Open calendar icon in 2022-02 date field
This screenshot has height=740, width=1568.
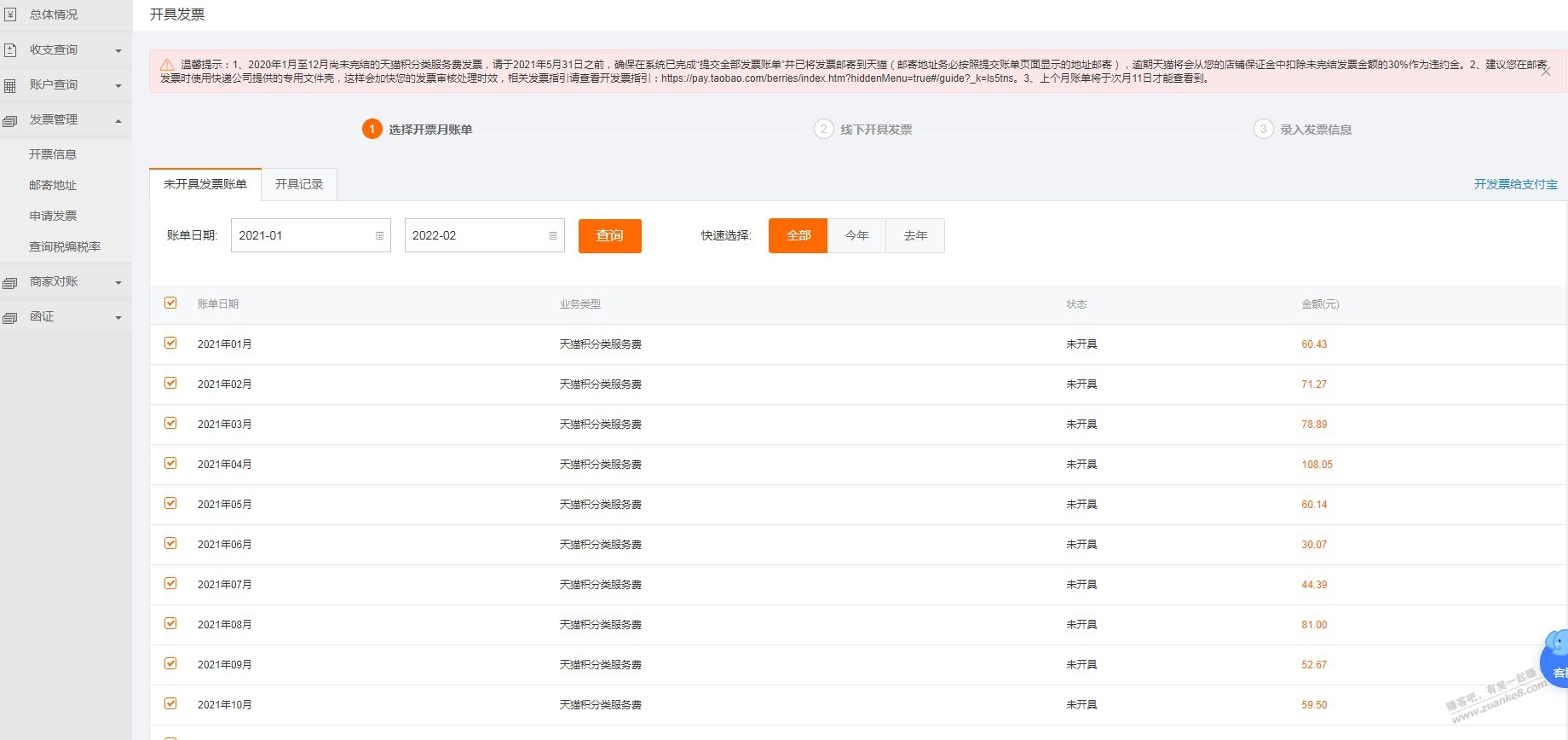[553, 236]
